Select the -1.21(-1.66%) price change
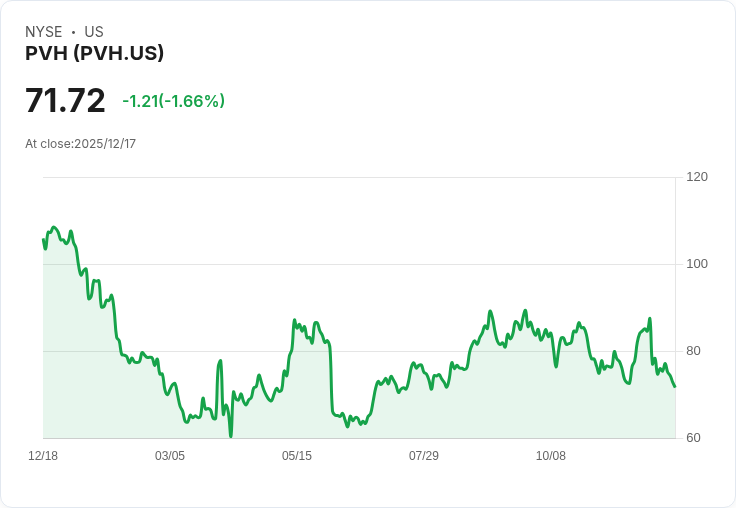Image resolution: width=736 pixels, height=508 pixels. [173, 101]
